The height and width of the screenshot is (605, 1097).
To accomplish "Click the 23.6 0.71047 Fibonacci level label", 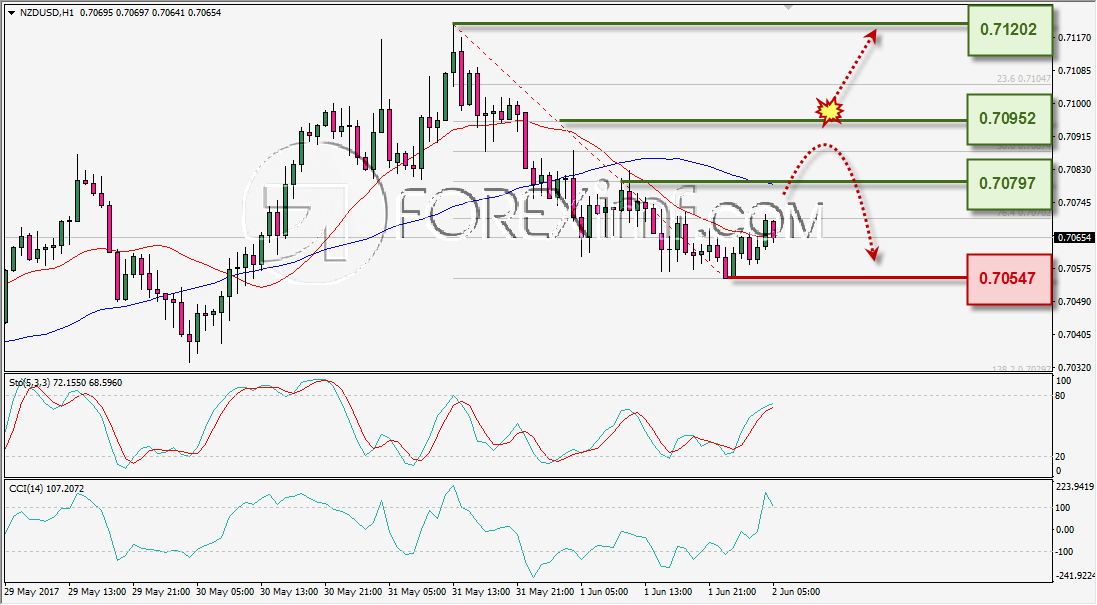I will (1024, 79).
